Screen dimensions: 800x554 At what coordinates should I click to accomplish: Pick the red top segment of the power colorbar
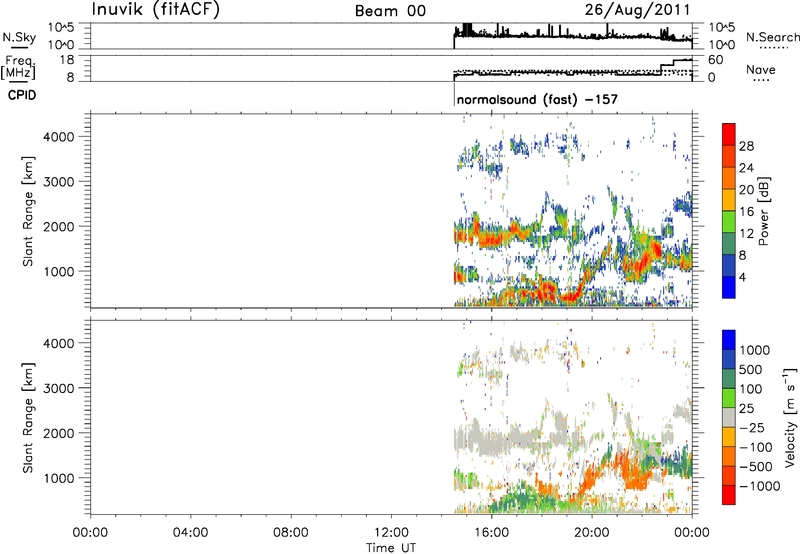point(729,135)
